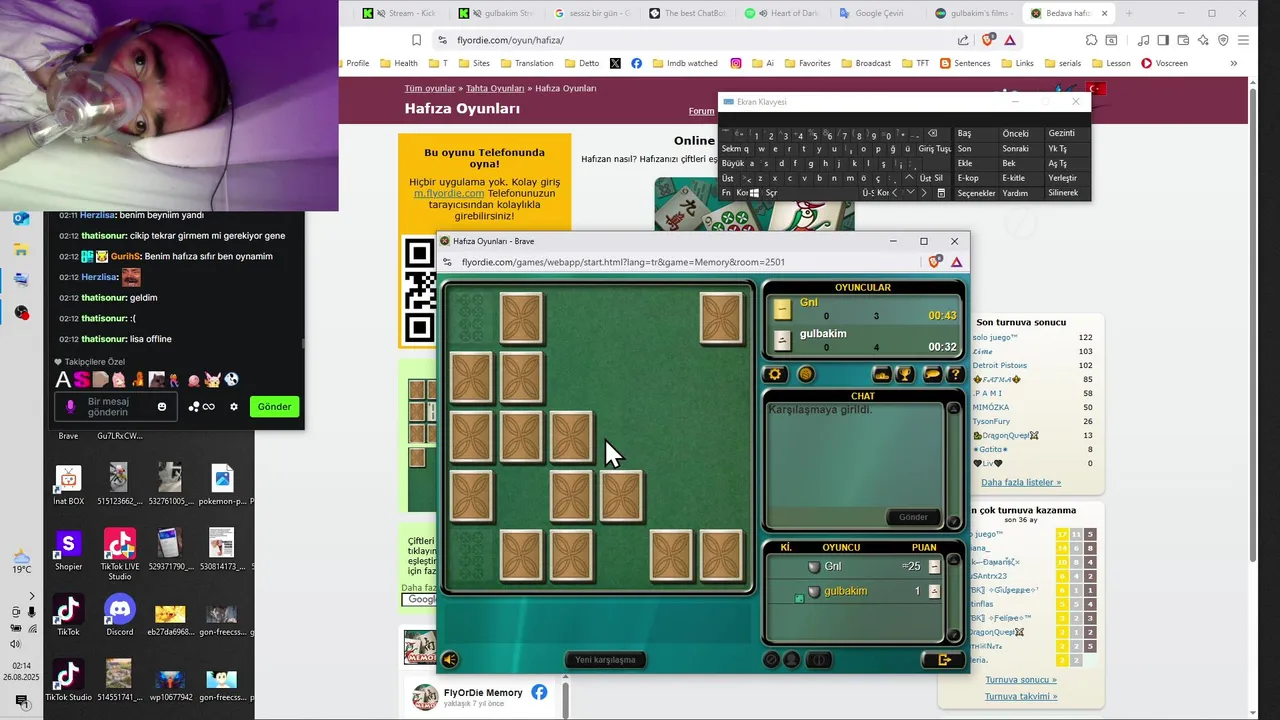The height and width of the screenshot is (720, 1280).
Task: Expand hidden bookmarks chevron
Action: tap(1233, 63)
